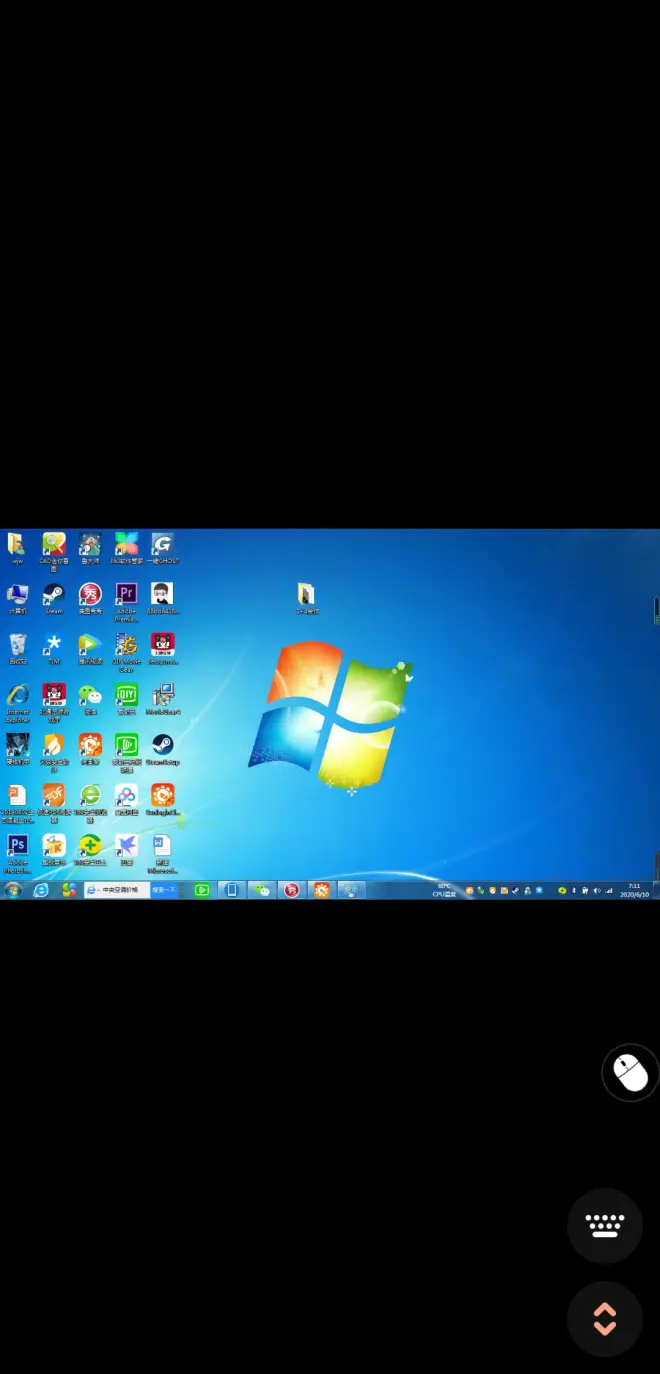Show the on-screen keyboard overlay button
Screen dimensions: 660x1374
pyautogui.click(x=605, y=1226)
